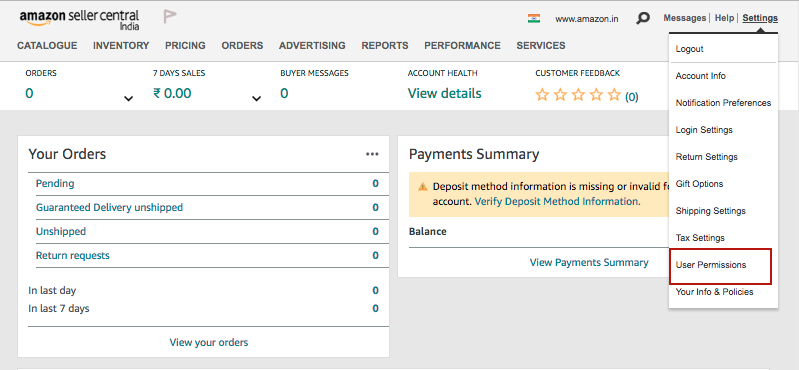Image resolution: width=799 pixels, height=370 pixels.
Task: Open the Return requests link
Action: point(72,255)
